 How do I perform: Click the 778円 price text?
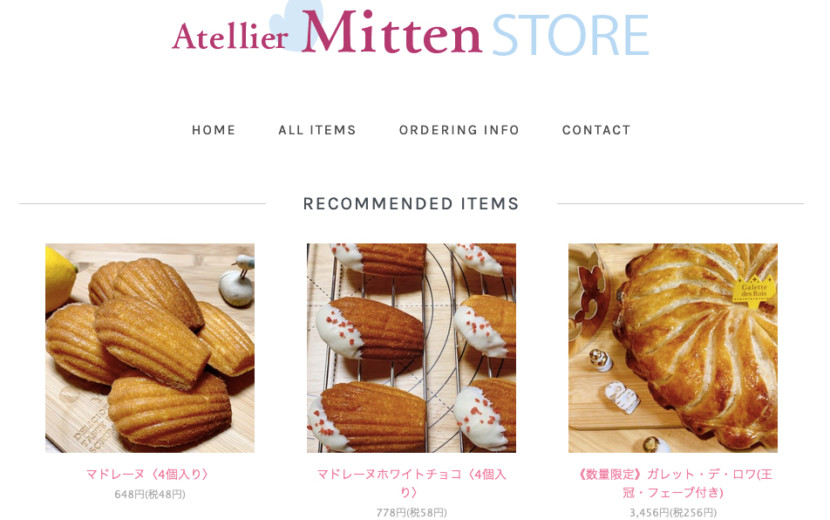click(x=411, y=513)
